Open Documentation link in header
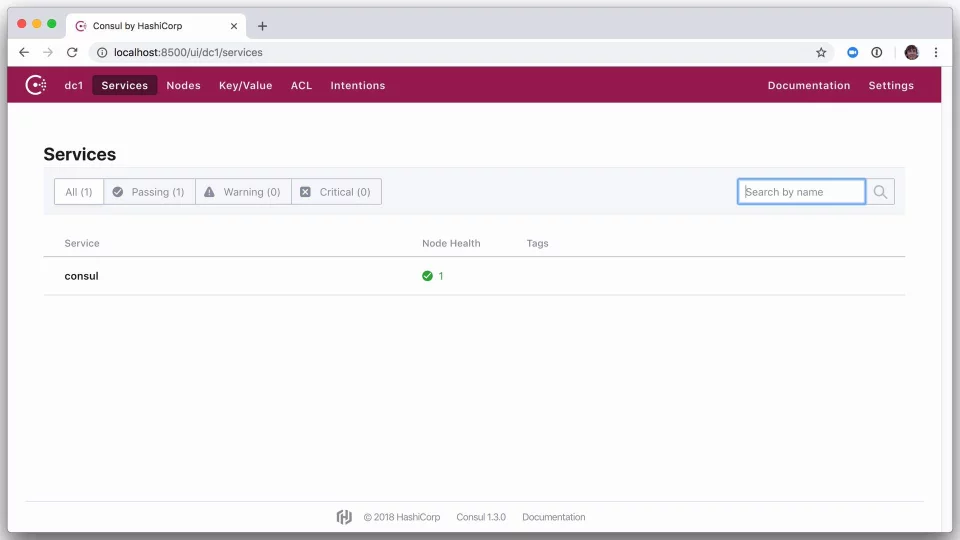This screenshot has height=540, width=960. (x=809, y=85)
